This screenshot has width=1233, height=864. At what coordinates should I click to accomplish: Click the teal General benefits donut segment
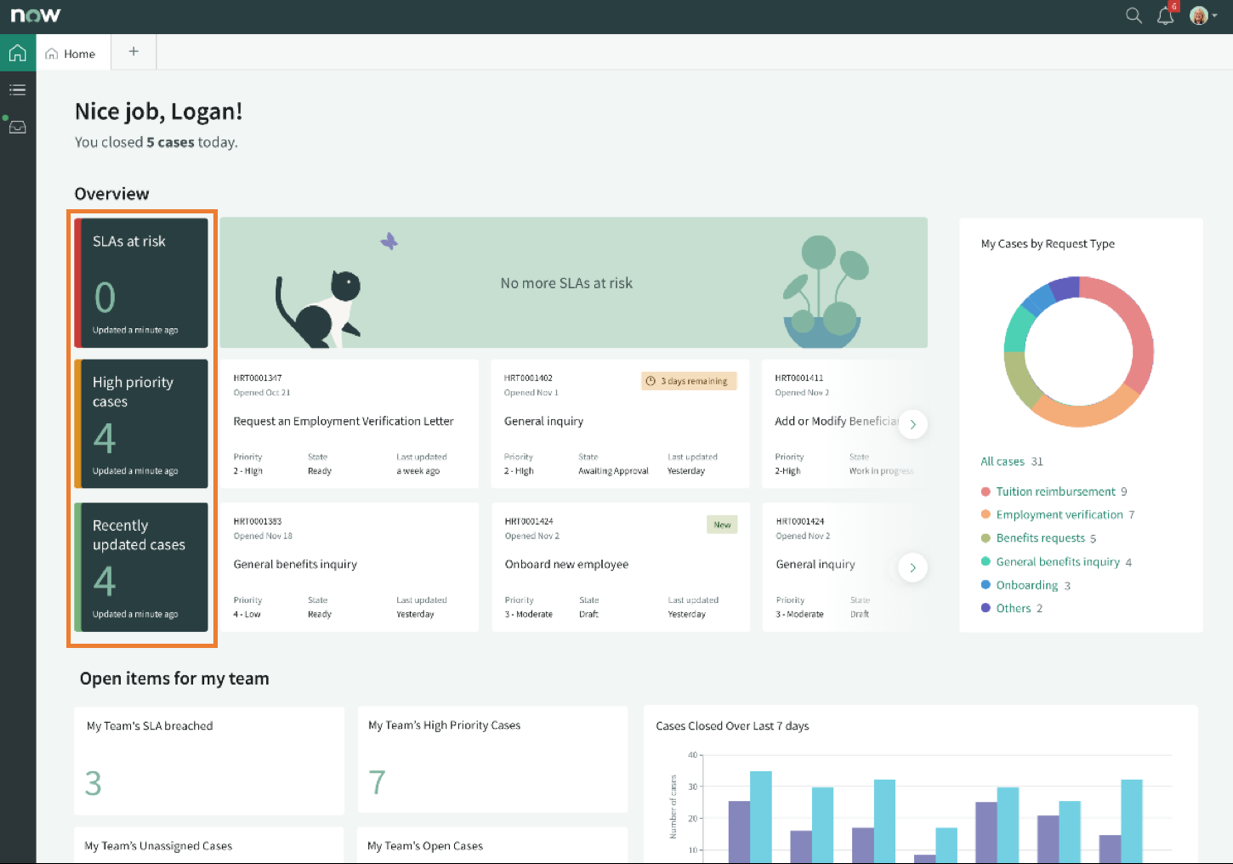[x=1017, y=330]
